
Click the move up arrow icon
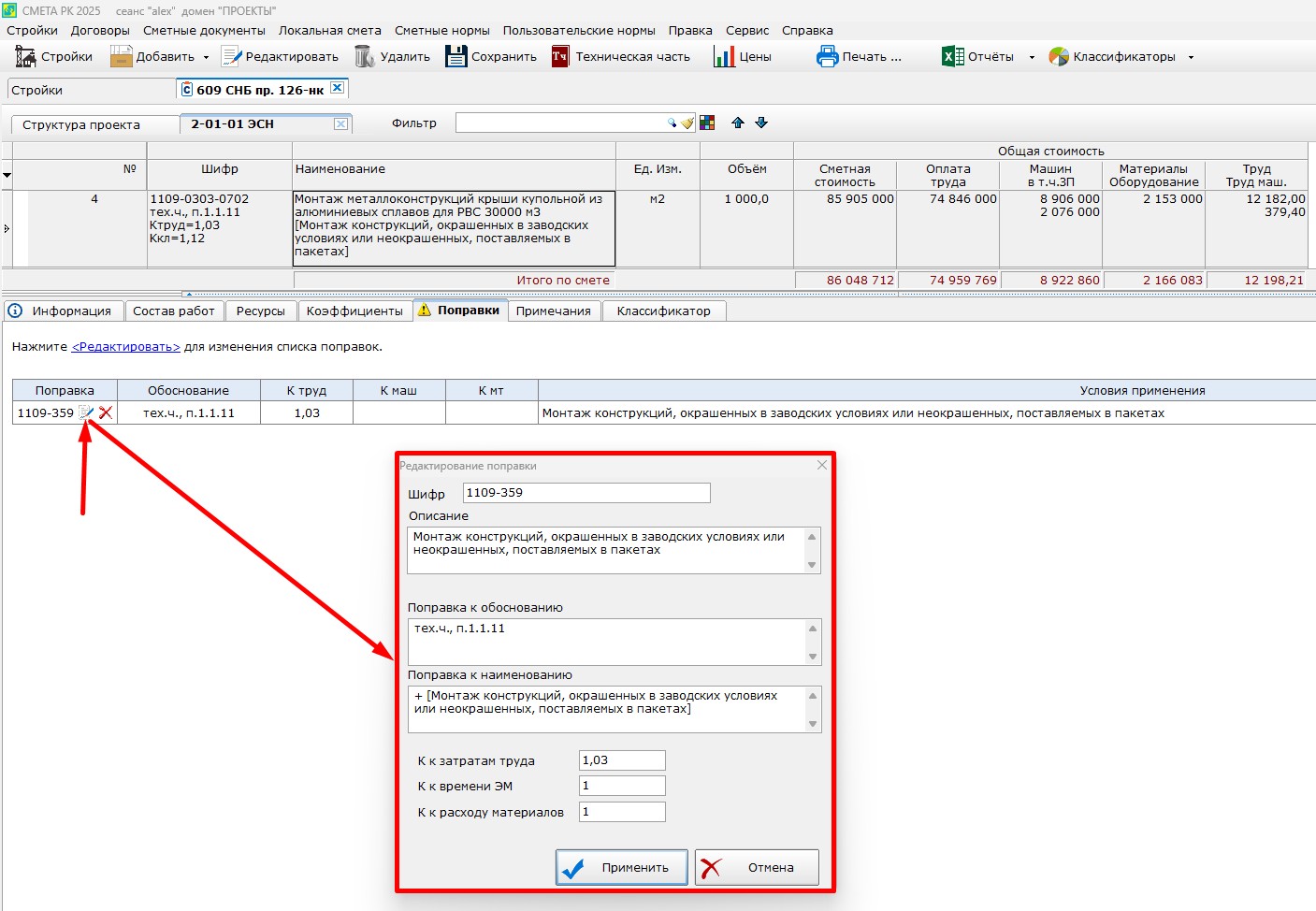[x=738, y=123]
